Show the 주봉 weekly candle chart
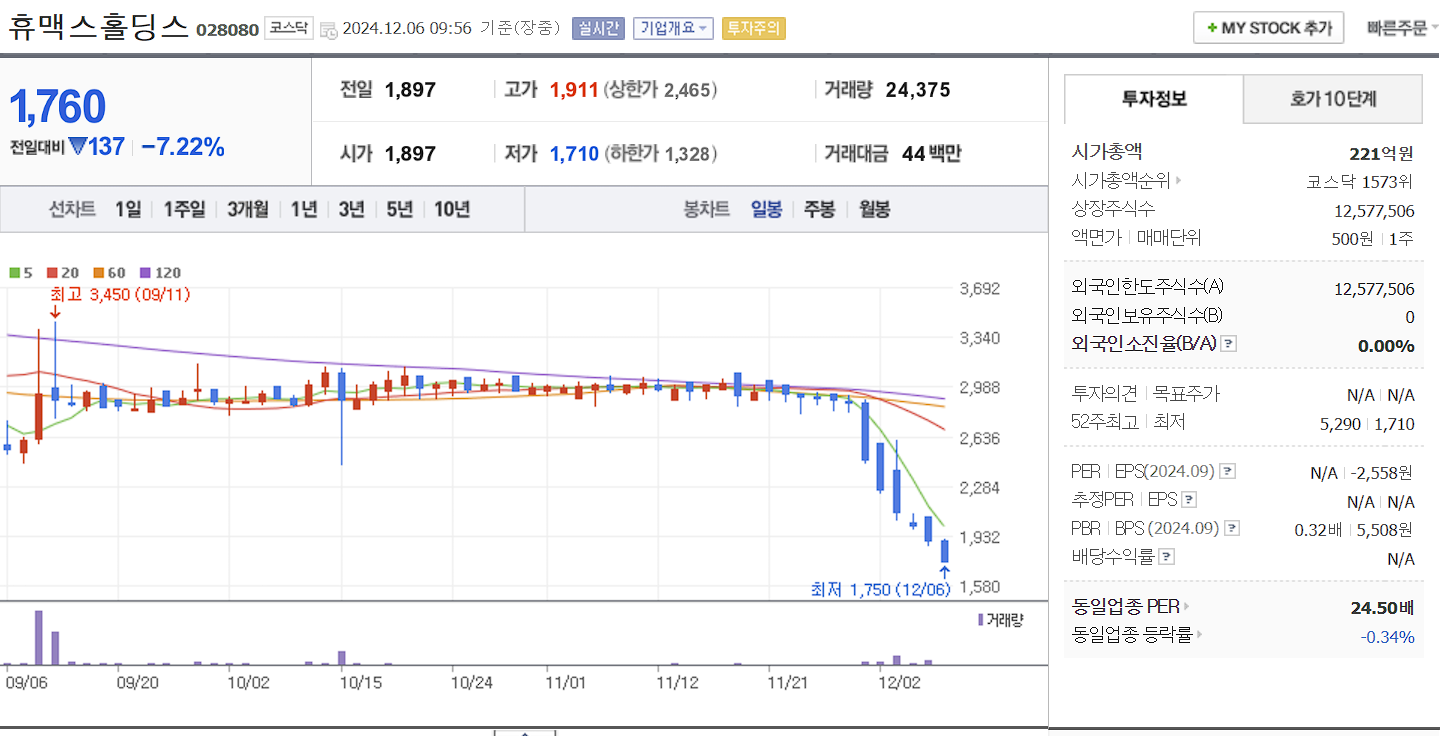 tap(820, 209)
